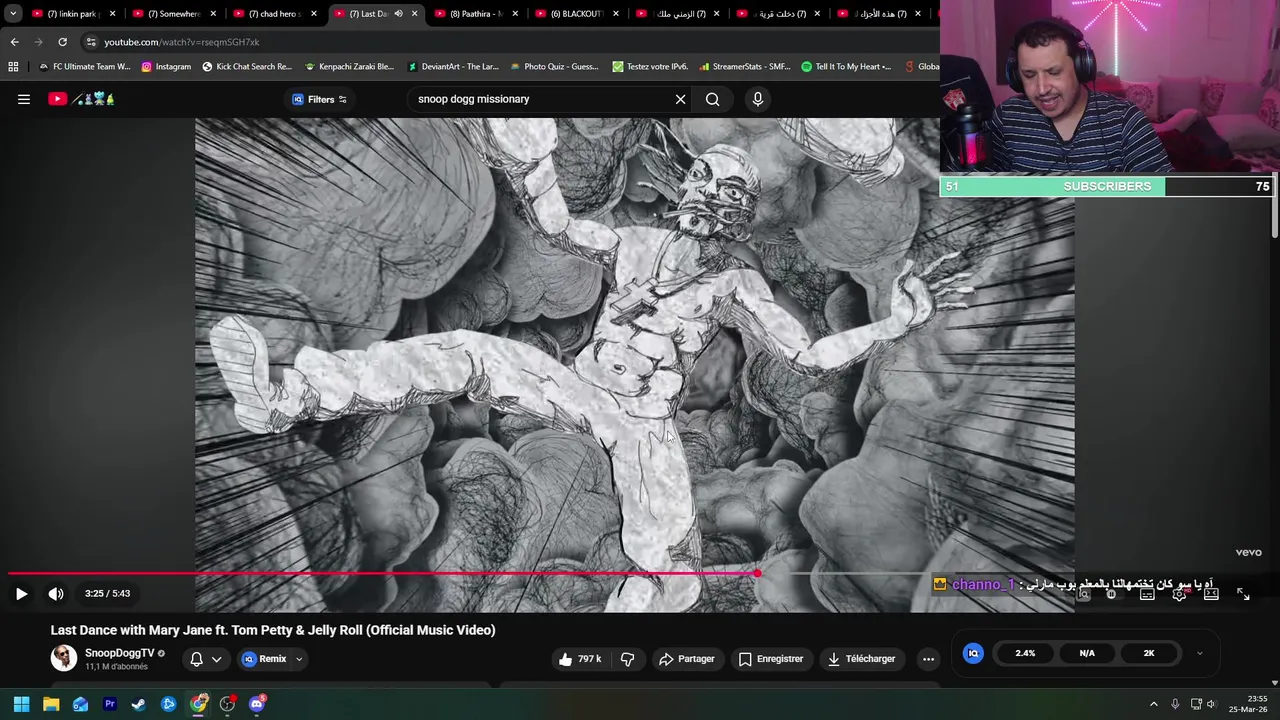Reload the current page

pos(62,42)
